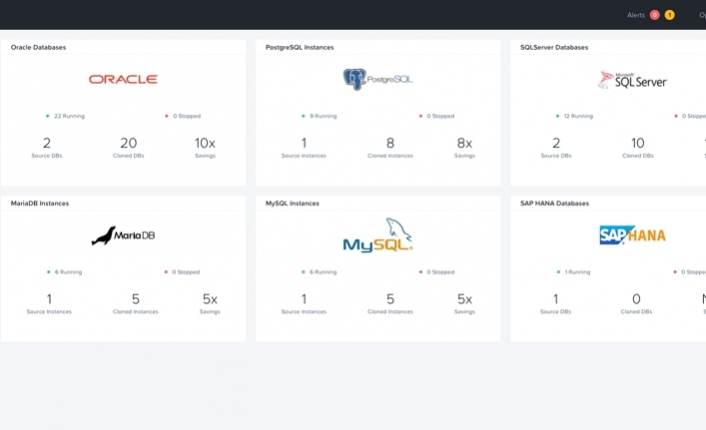The image size is (706, 430).
Task: Open the PostgreSQL Instances card title
Action: coord(299,47)
